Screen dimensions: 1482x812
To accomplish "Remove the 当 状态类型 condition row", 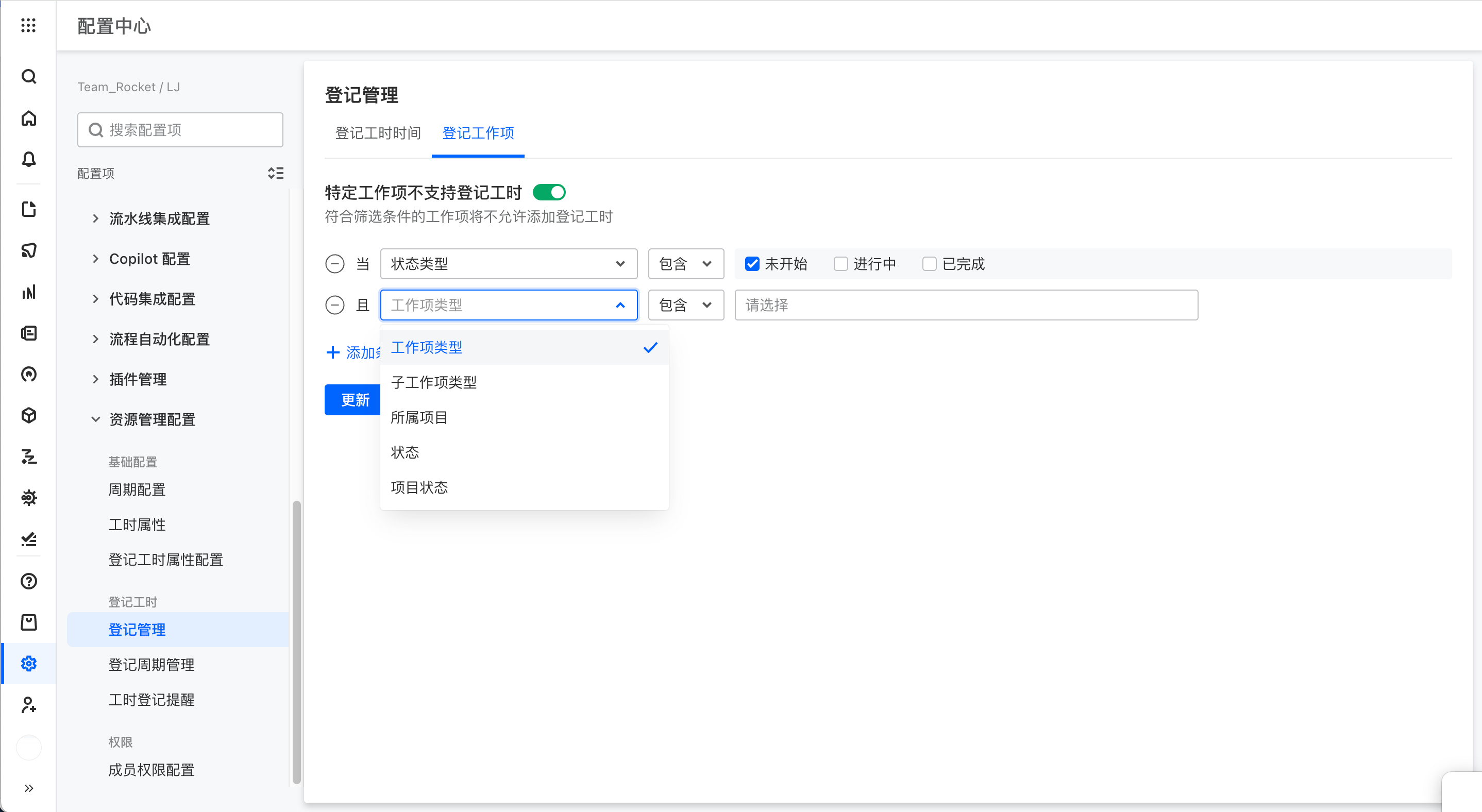I will point(335,264).
